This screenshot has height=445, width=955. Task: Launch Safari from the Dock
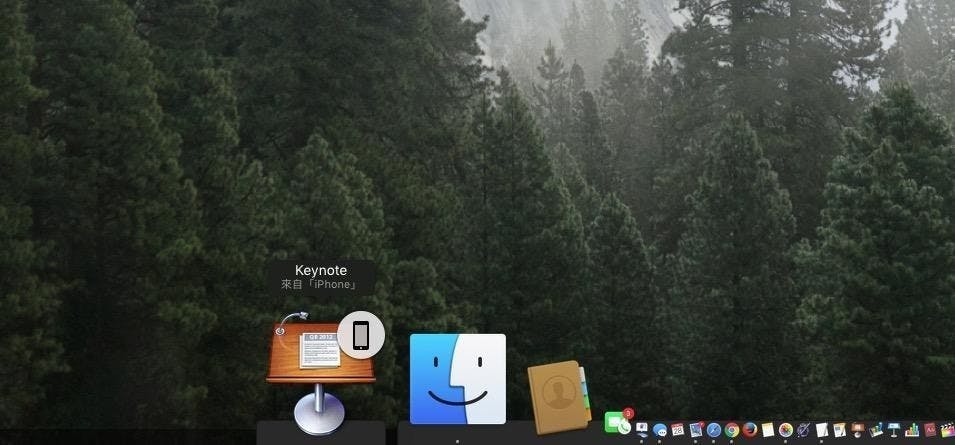(x=714, y=430)
